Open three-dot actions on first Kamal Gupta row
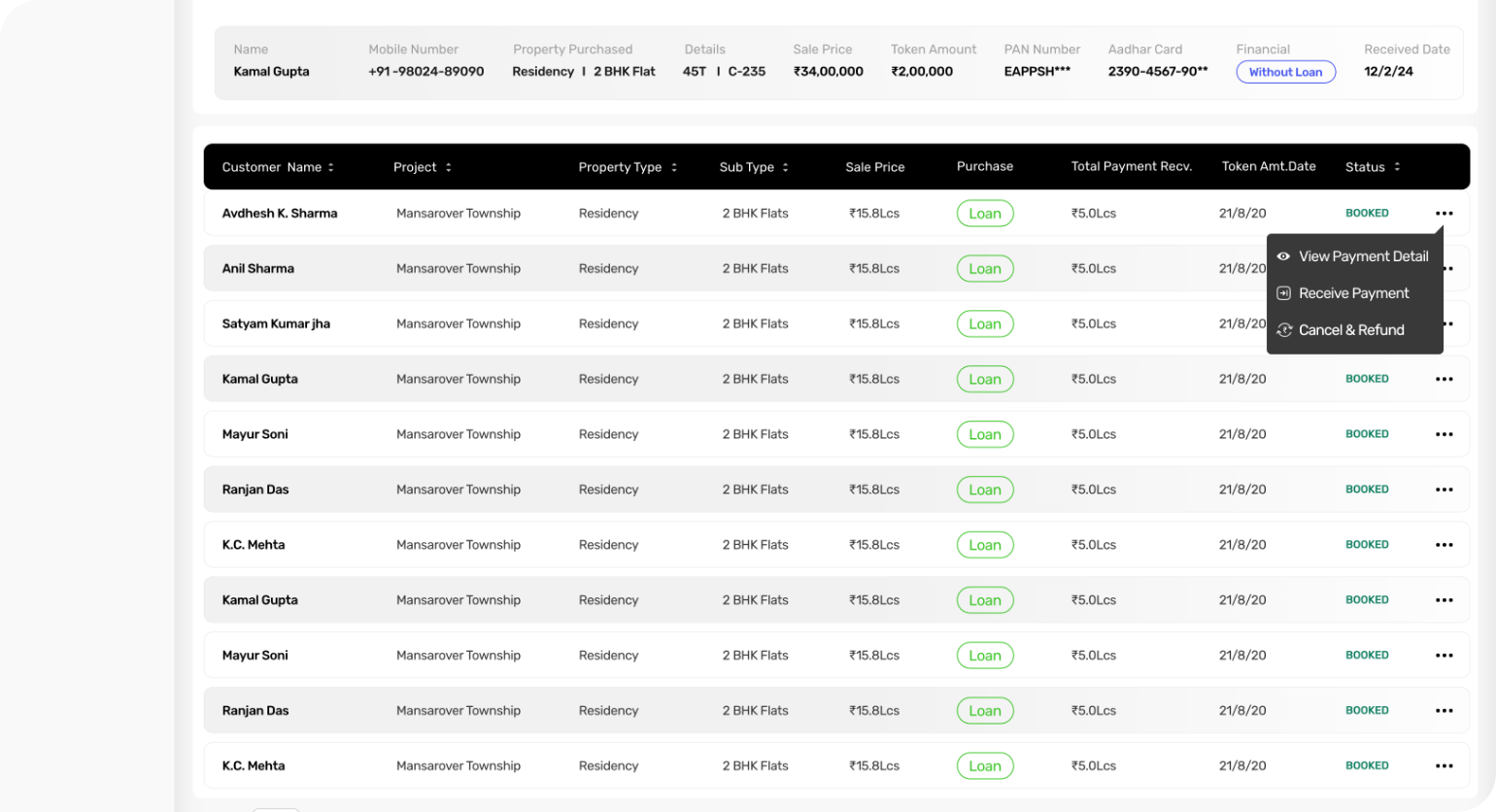The height and width of the screenshot is (812, 1496). [1445, 380]
